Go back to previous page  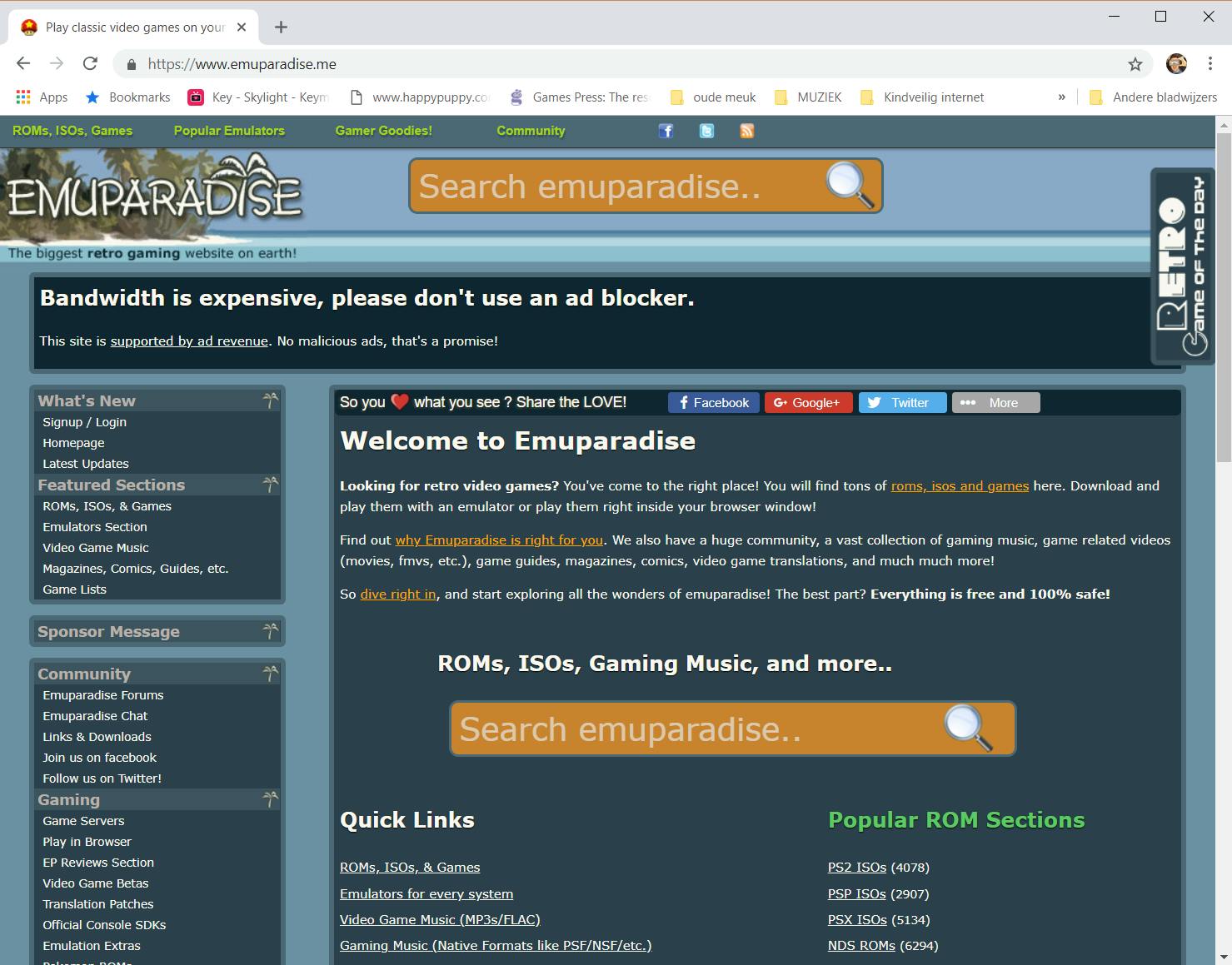(23, 64)
